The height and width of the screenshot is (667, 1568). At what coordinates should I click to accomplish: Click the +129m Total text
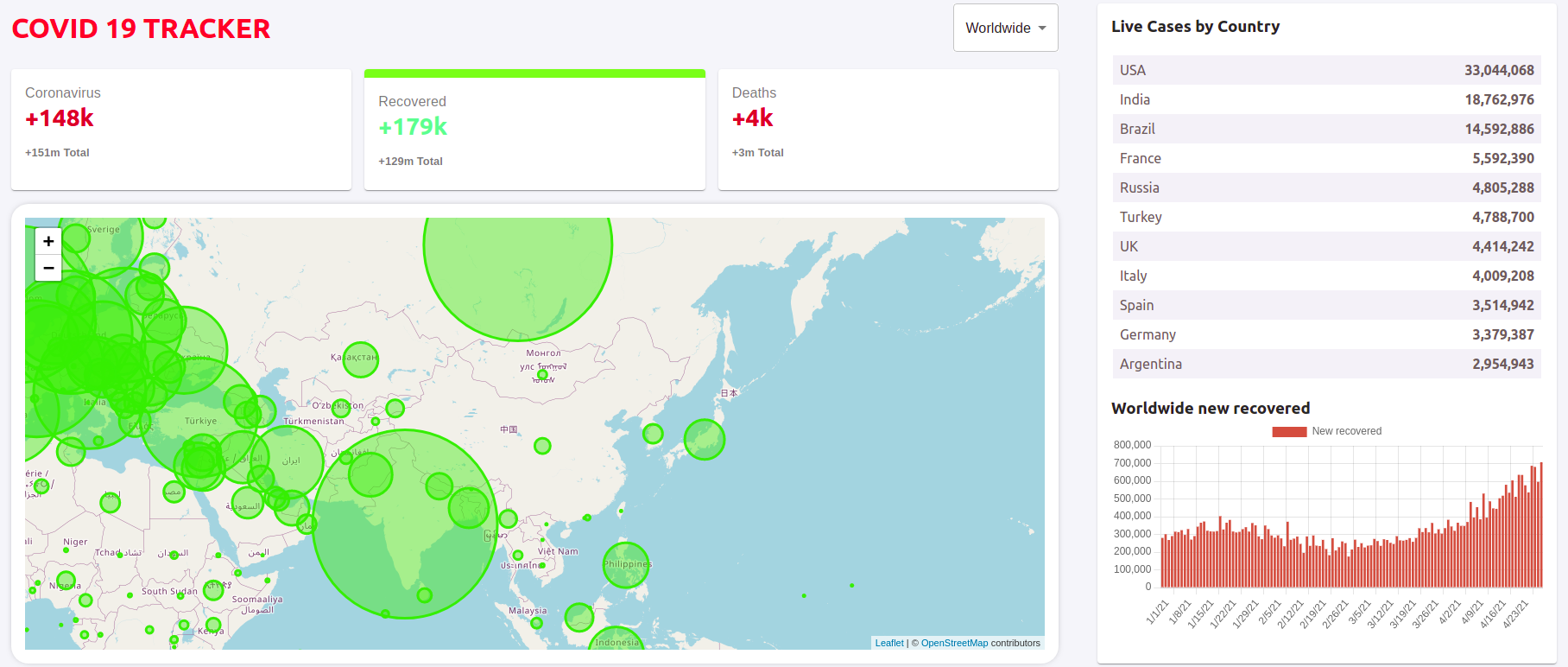click(410, 162)
